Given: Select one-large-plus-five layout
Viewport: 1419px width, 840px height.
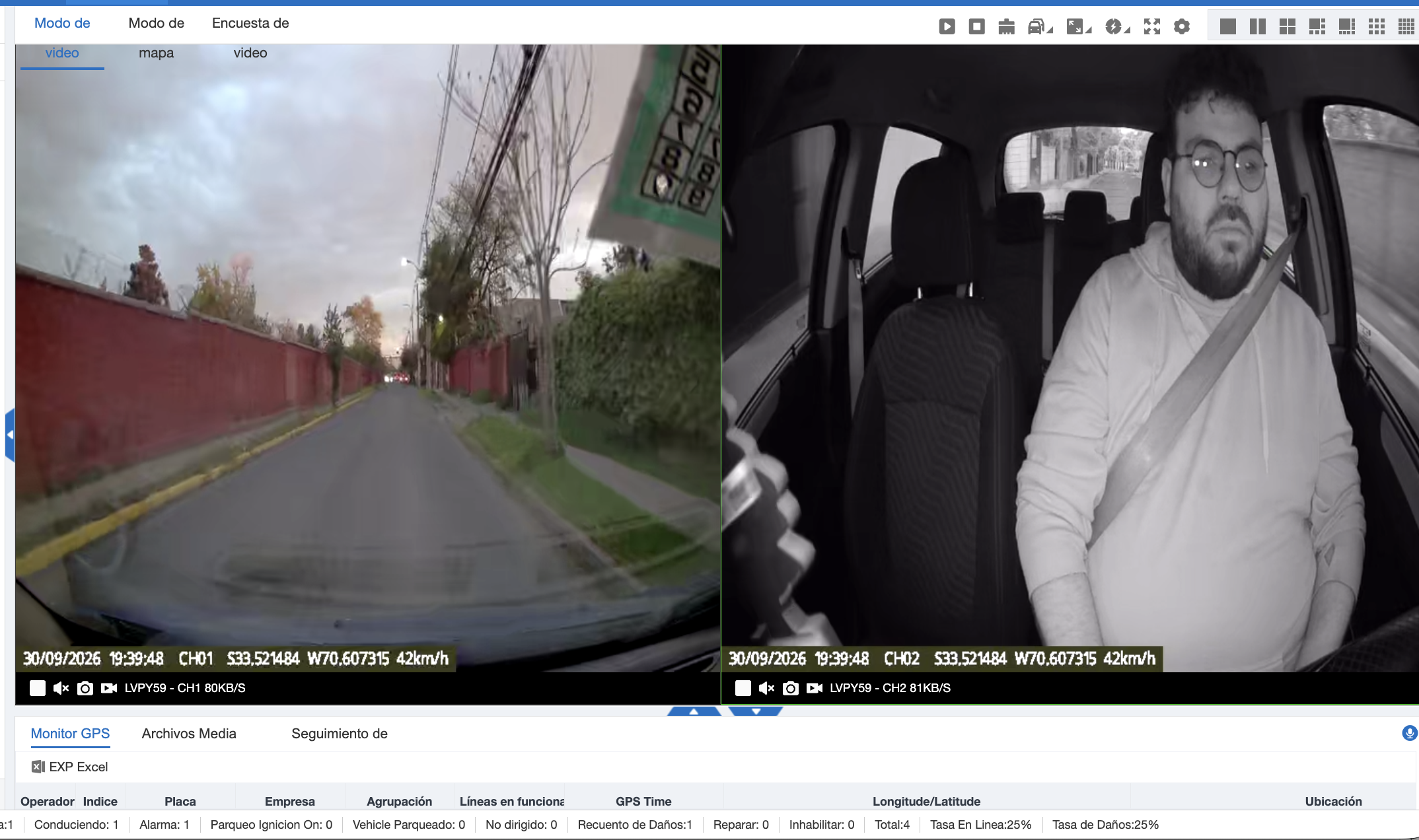Looking at the screenshot, I should click(x=1317, y=26).
